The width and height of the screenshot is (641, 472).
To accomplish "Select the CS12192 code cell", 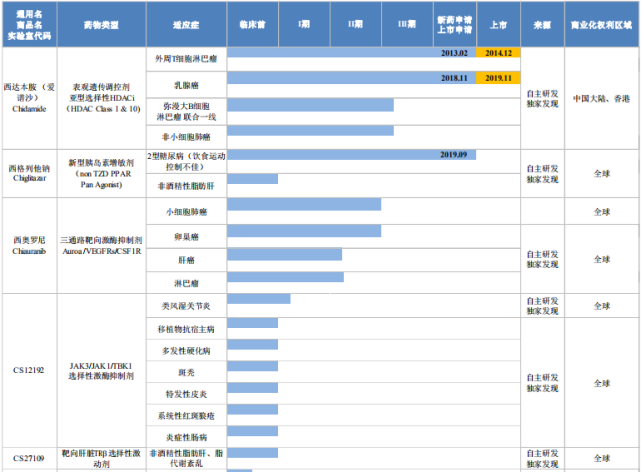I will [x=29, y=370].
